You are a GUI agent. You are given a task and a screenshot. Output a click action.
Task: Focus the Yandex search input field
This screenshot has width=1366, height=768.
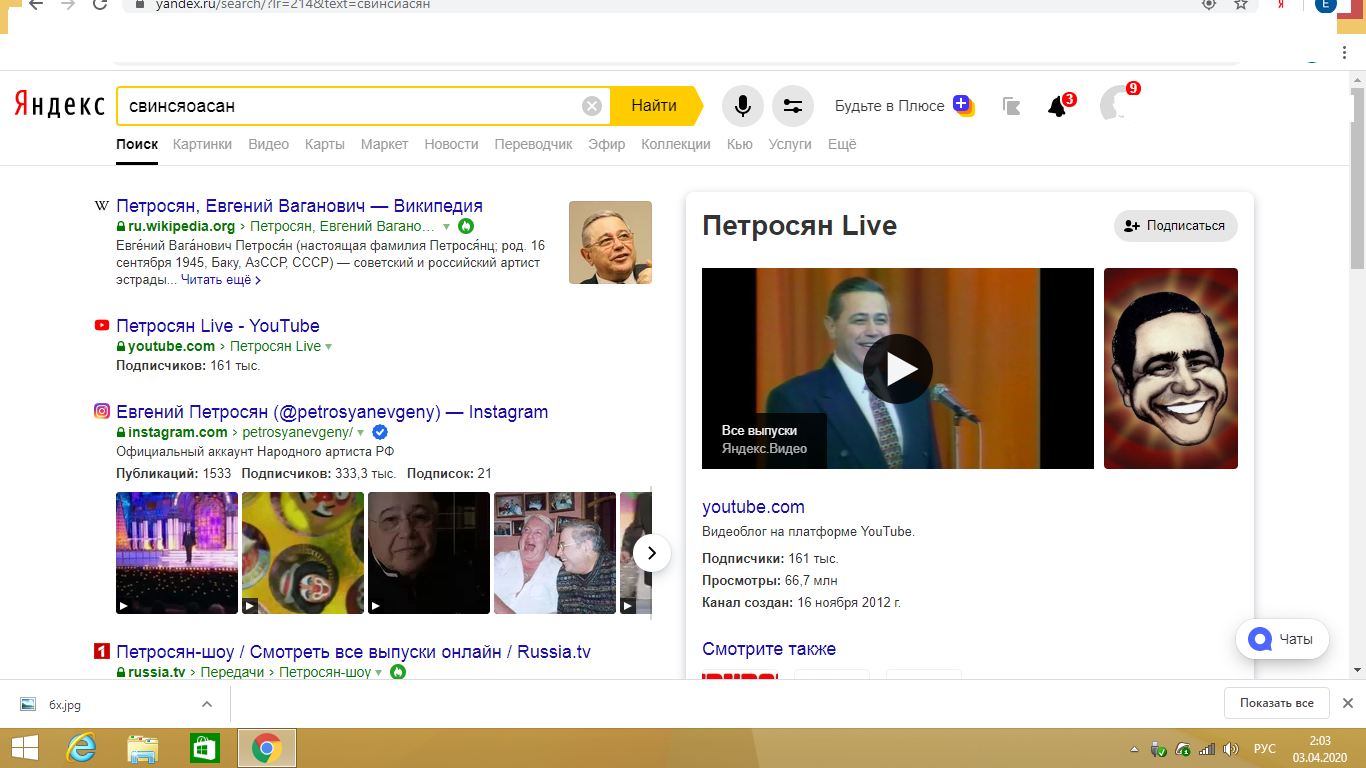tap(350, 106)
